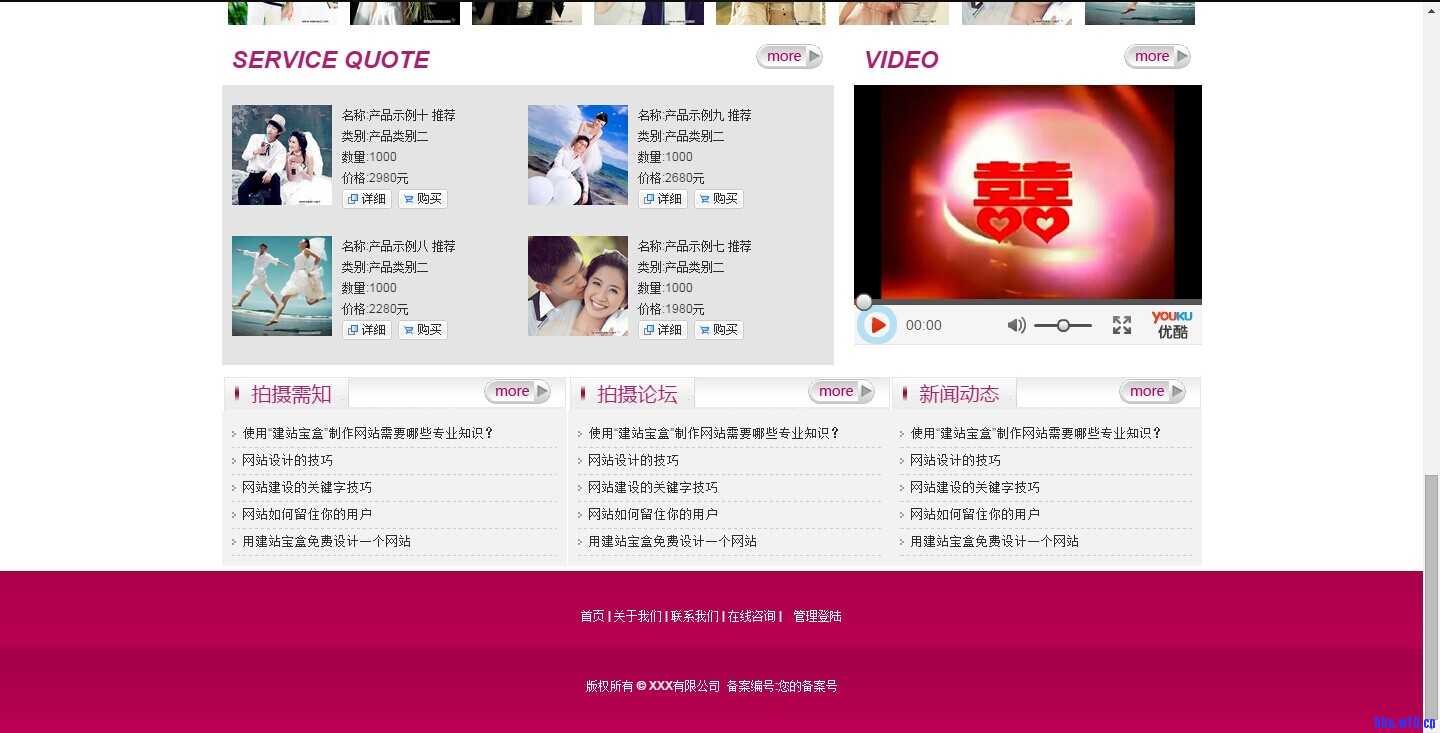The height and width of the screenshot is (733, 1440).
Task: Click more in 拍摄论坛 section
Action: pyautogui.click(x=841, y=392)
